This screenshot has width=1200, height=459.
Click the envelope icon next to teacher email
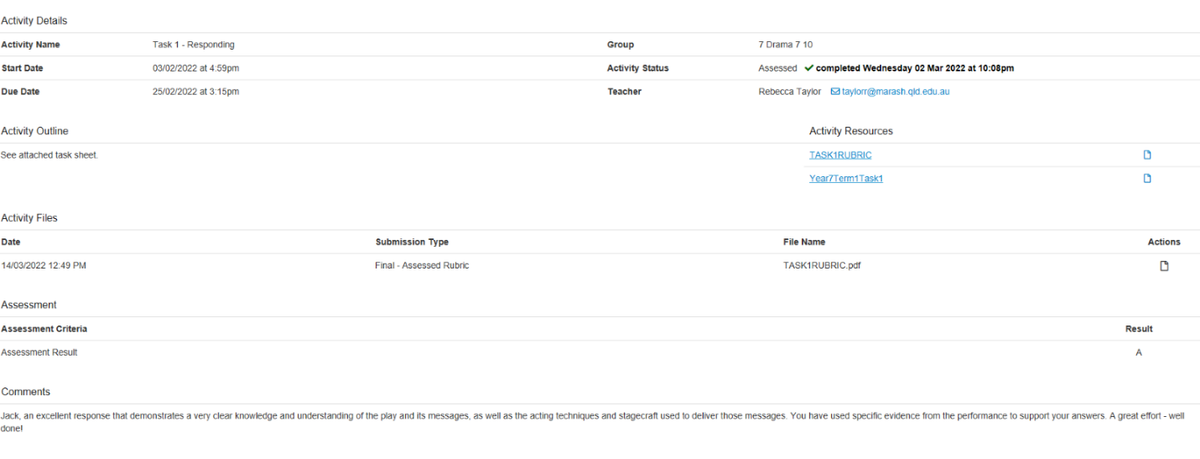pyautogui.click(x=835, y=92)
